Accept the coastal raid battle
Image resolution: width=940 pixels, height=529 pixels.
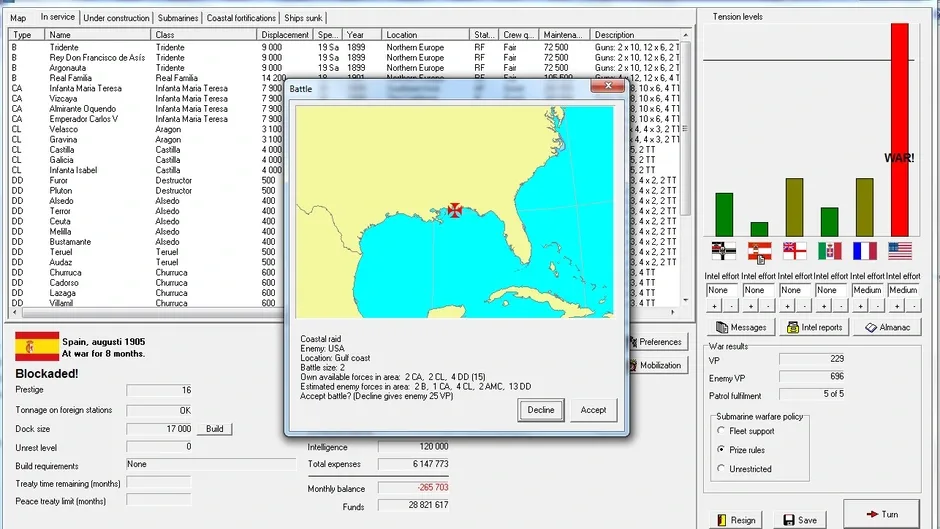pos(593,410)
